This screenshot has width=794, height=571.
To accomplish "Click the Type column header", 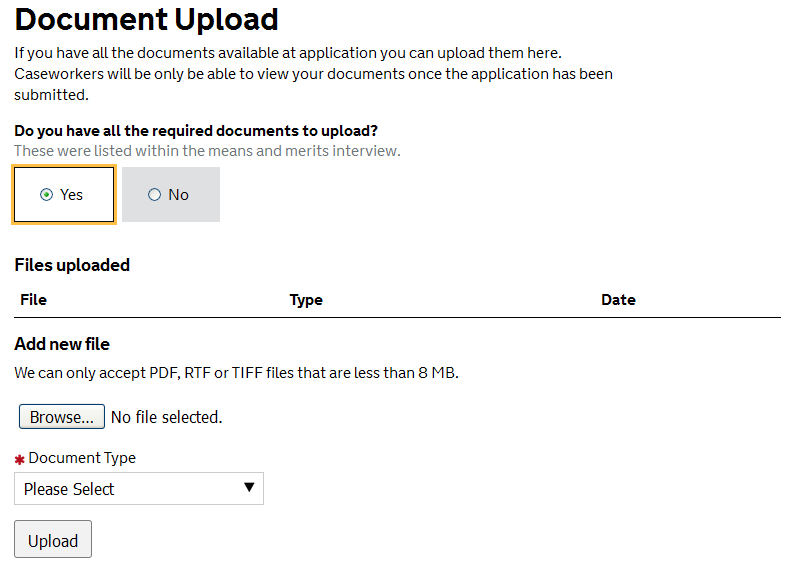I will (306, 300).
